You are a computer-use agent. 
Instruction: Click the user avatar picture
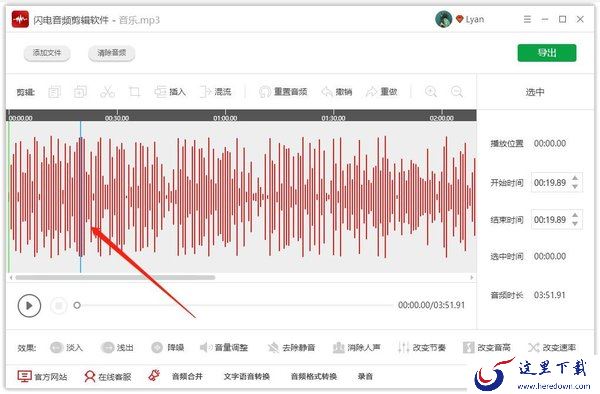[x=443, y=19]
